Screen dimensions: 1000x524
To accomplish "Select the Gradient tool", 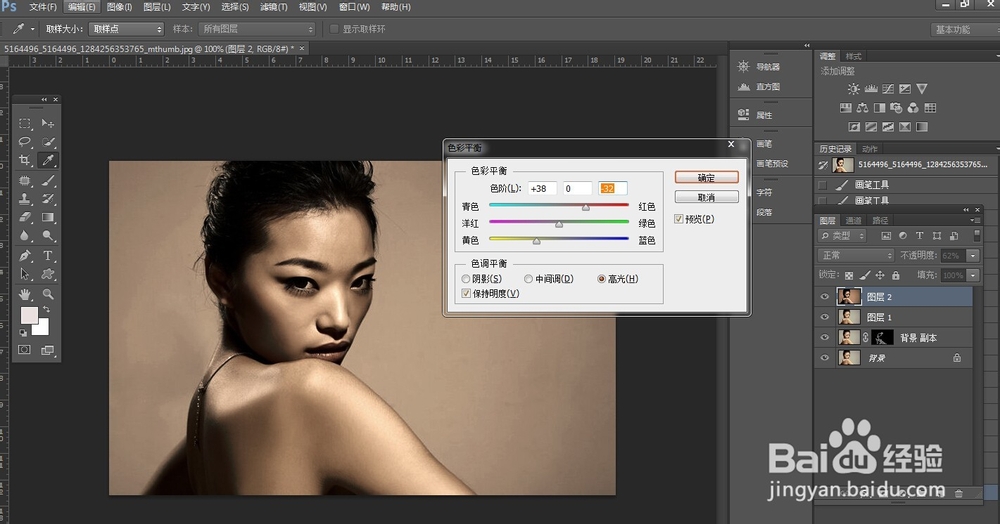I will pos(48,217).
